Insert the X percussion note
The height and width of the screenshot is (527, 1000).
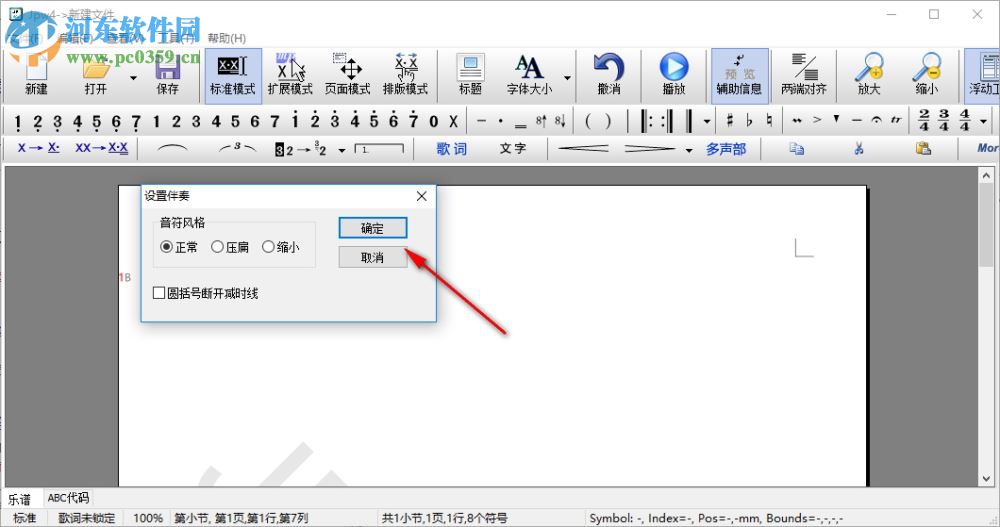coord(453,121)
